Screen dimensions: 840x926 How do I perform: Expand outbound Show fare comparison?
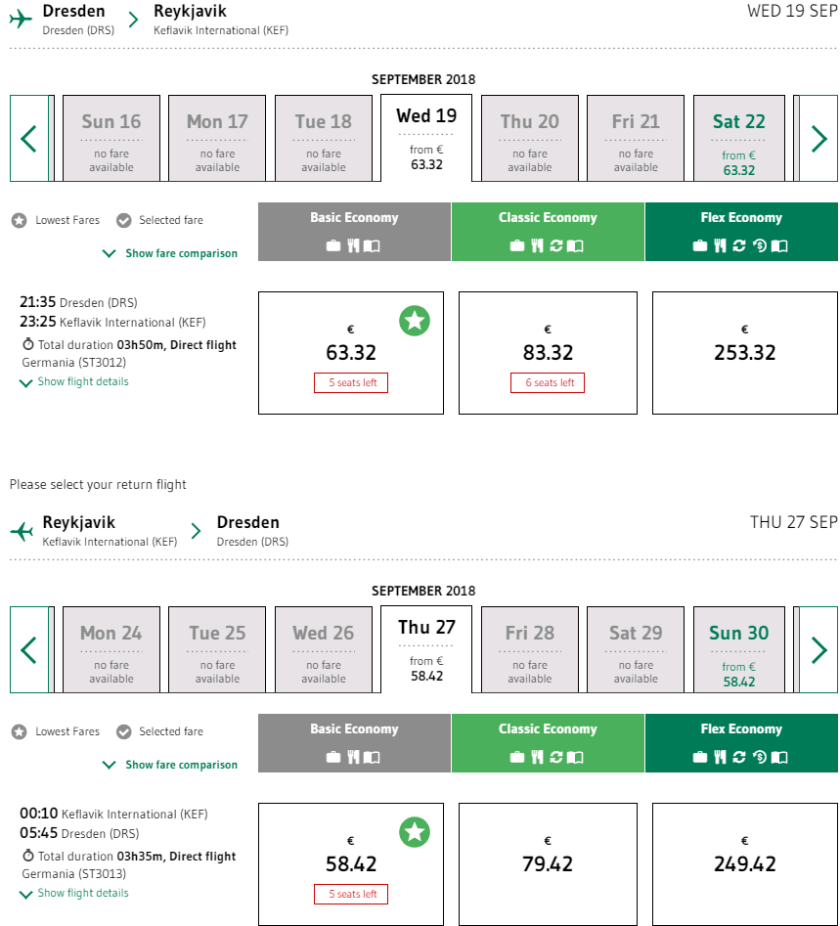coord(171,254)
